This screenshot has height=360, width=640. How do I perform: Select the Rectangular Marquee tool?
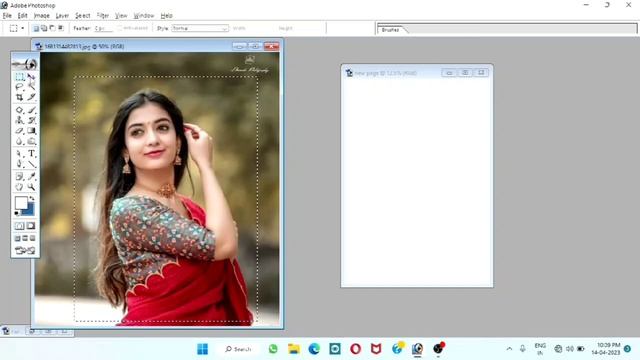click(x=19, y=77)
